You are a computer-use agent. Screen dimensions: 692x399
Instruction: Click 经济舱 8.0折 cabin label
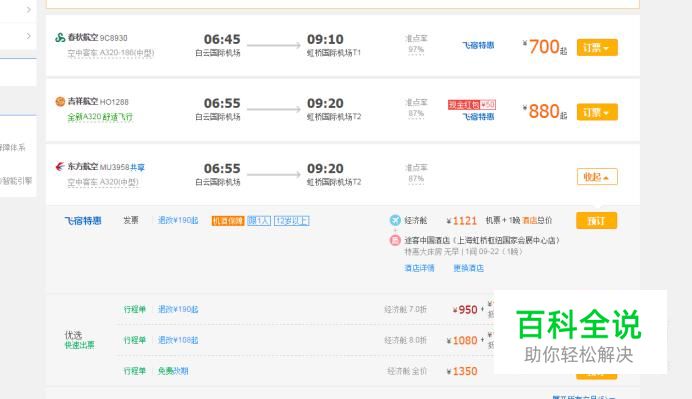pyautogui.click(x=406, y=341)
